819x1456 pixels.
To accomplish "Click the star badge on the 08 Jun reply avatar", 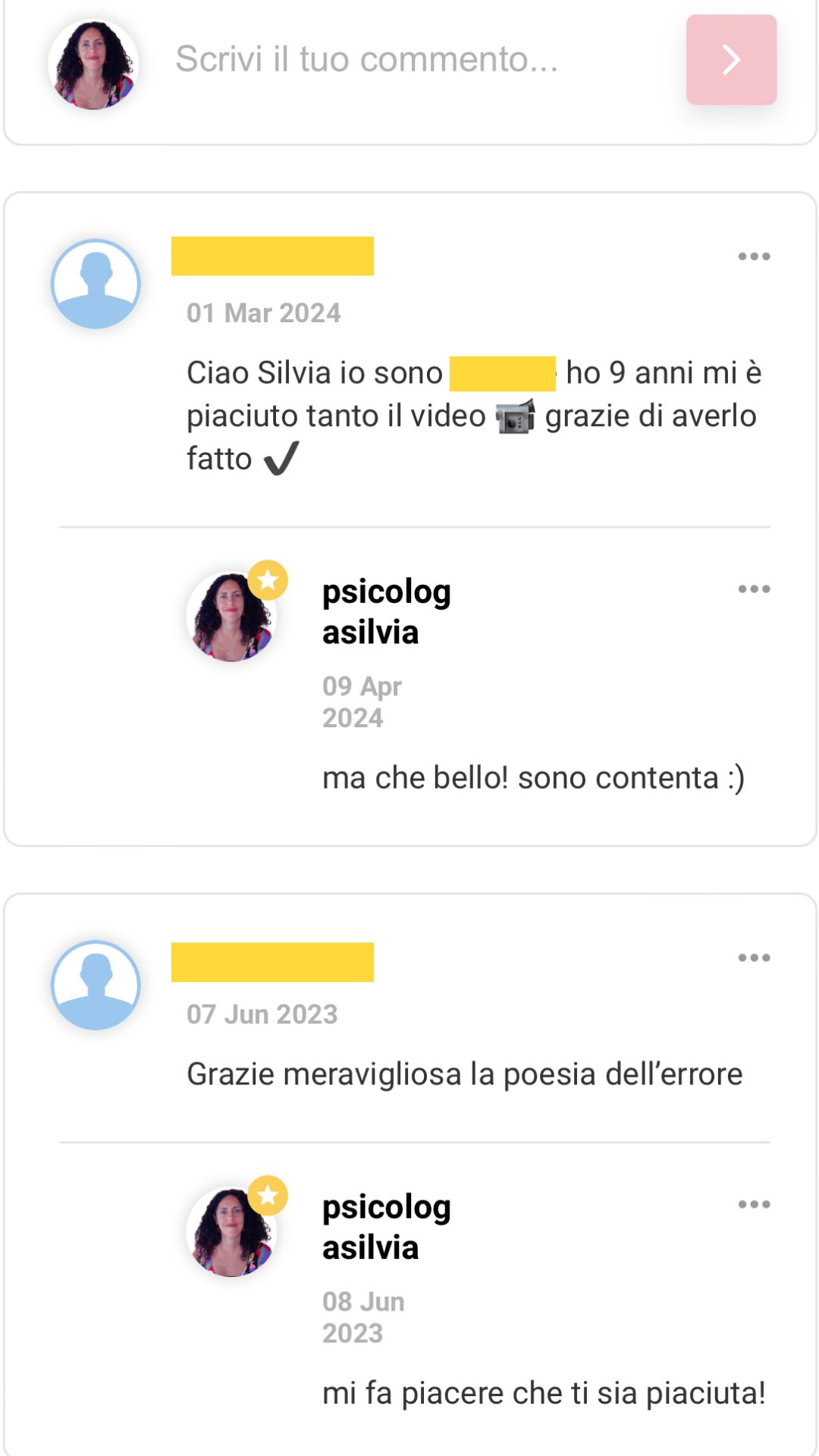I will (x=268, y=1196).
